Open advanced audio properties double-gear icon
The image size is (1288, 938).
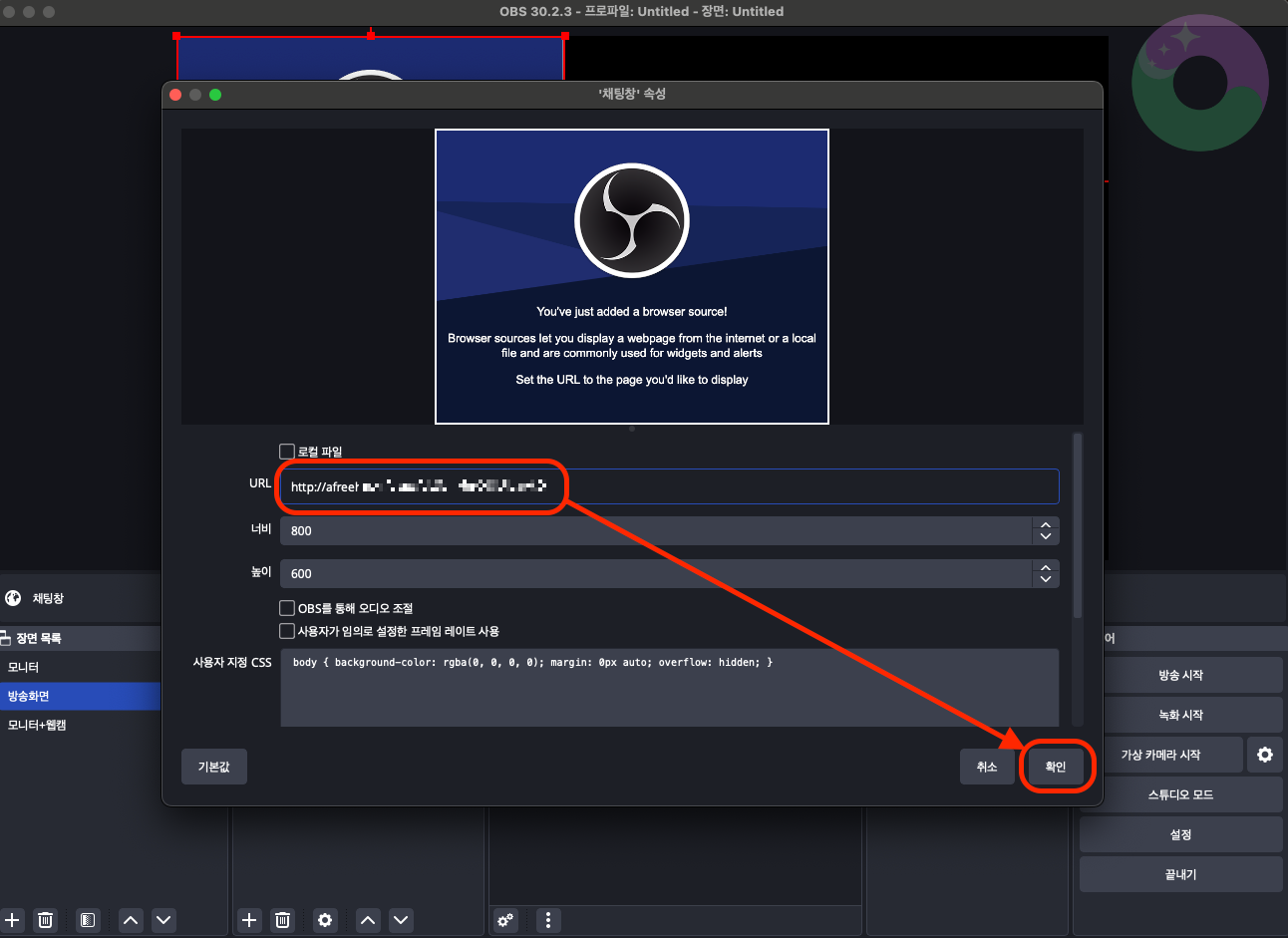point(505,920)
